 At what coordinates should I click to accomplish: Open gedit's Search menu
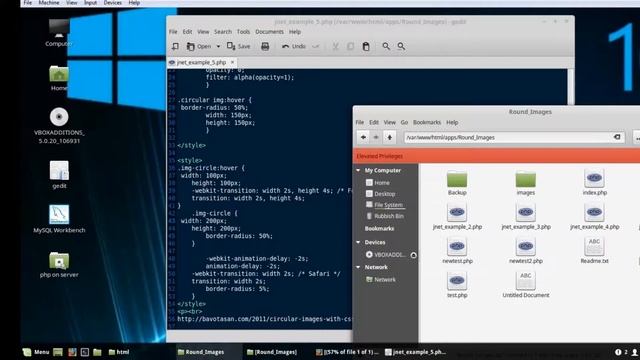pos(223,31)
